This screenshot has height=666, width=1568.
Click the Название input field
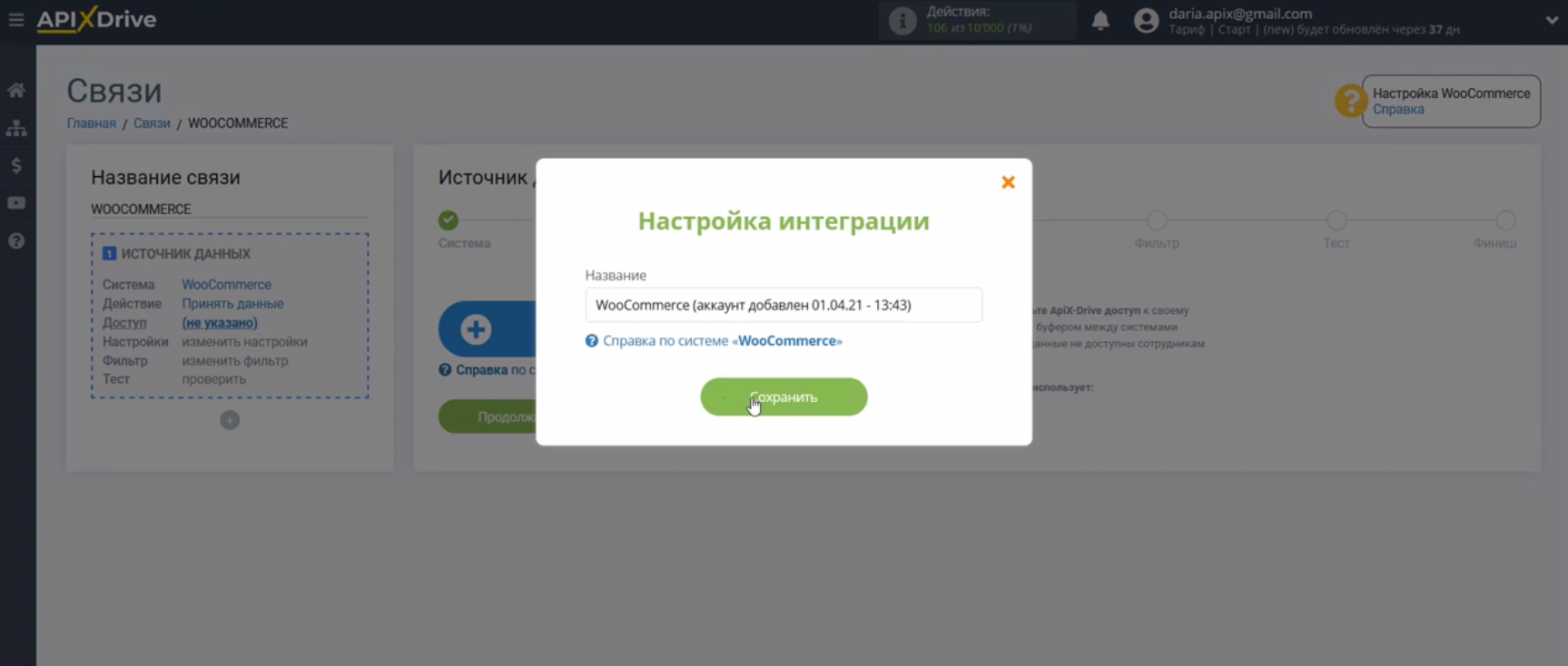[x=784, y=305]
